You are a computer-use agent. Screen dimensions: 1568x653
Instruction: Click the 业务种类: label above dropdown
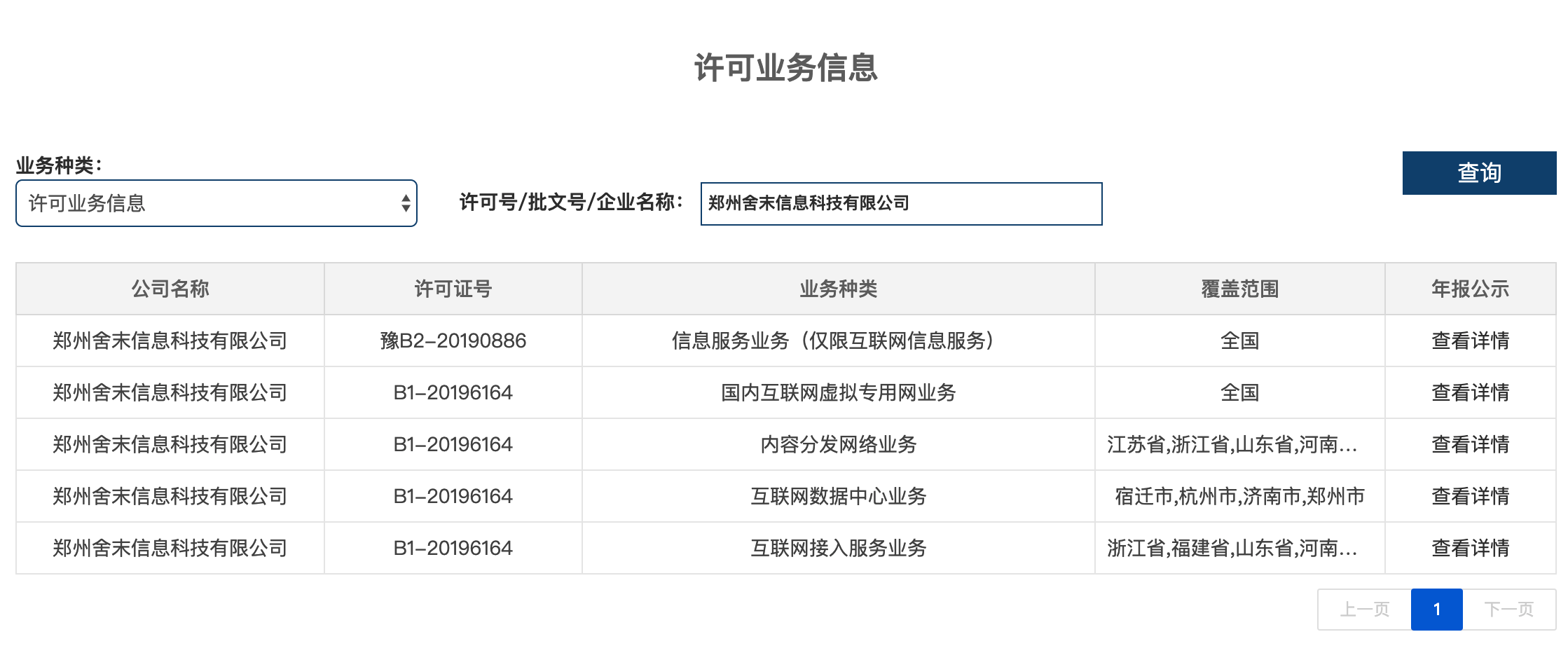pyautogui.click(x=60, y=165)
